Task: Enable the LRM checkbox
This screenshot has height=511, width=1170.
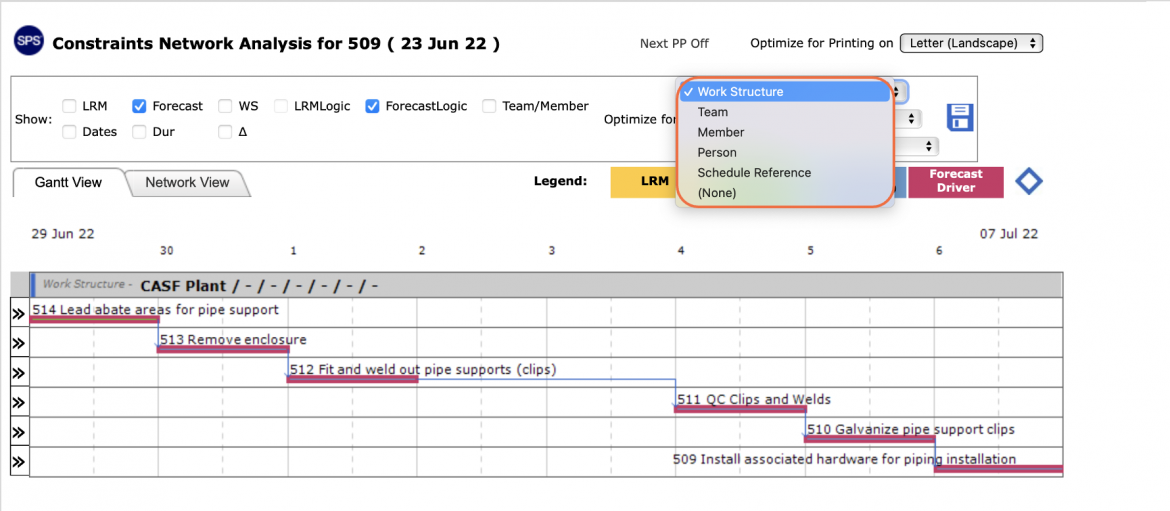Action: pos(69,106)
